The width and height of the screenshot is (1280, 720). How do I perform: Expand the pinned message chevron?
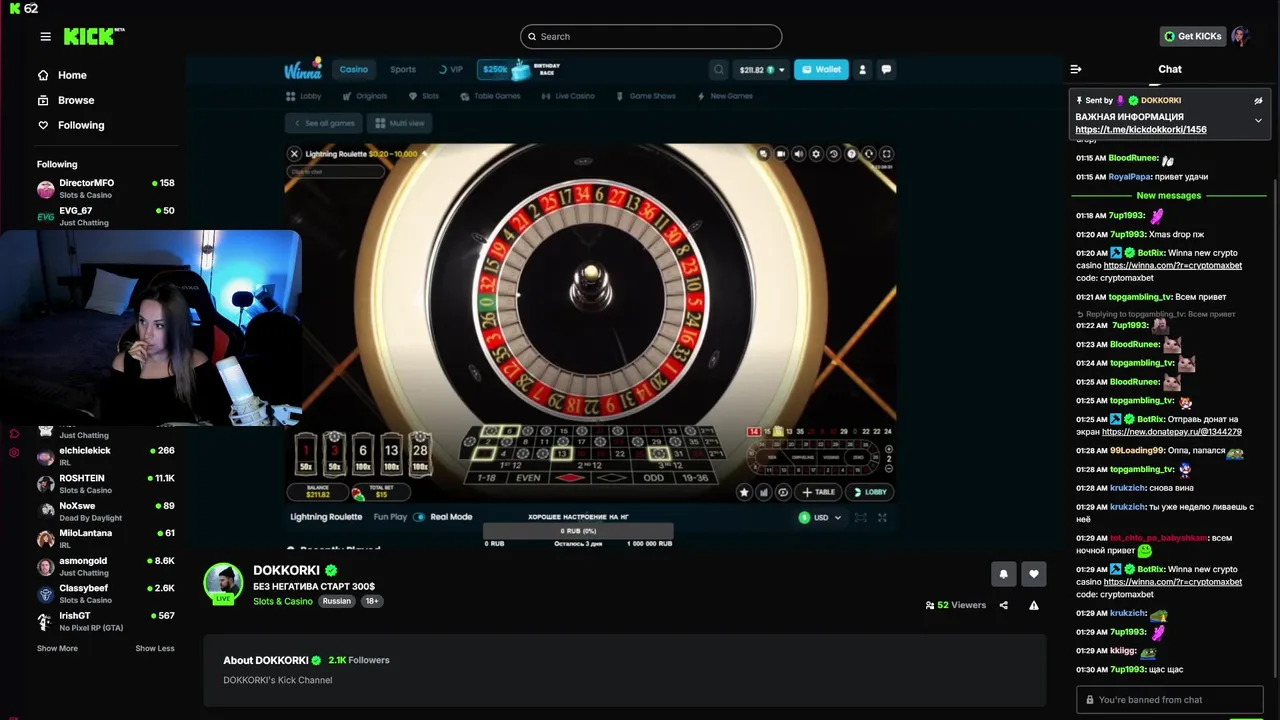(1258, 120)
